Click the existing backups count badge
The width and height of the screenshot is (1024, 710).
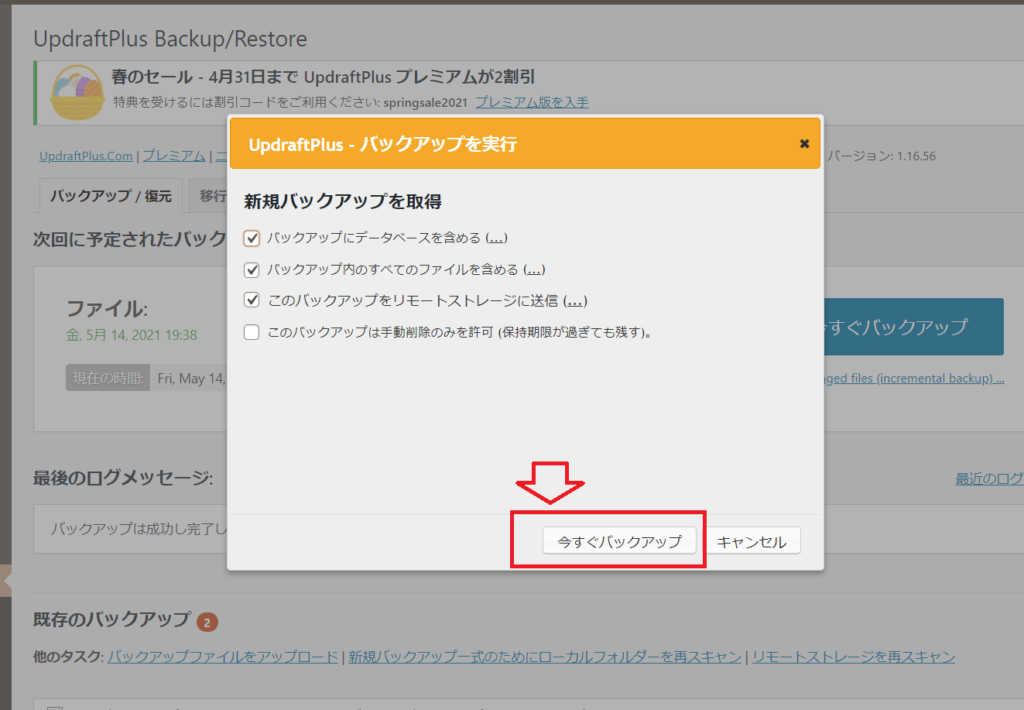coord(207,622)
